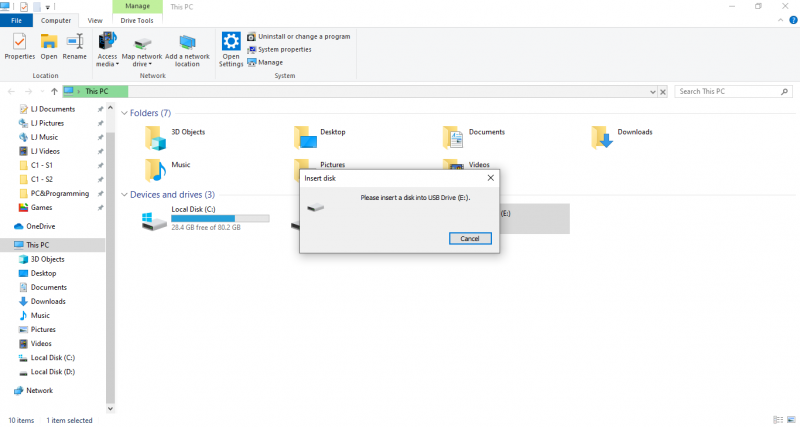Open the File menu tab
The image size is (800, 427).
pos(18,20)
